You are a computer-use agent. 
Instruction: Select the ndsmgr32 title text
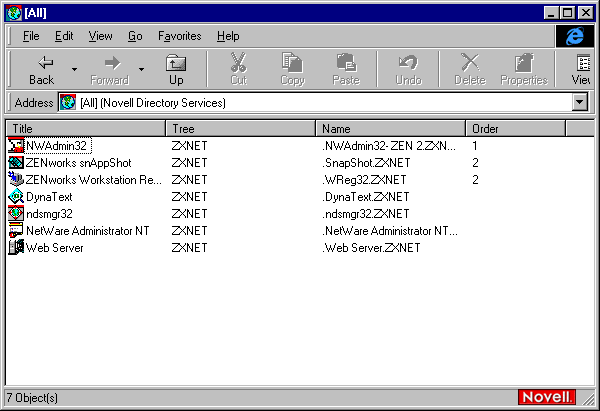(x=49, y=214)
